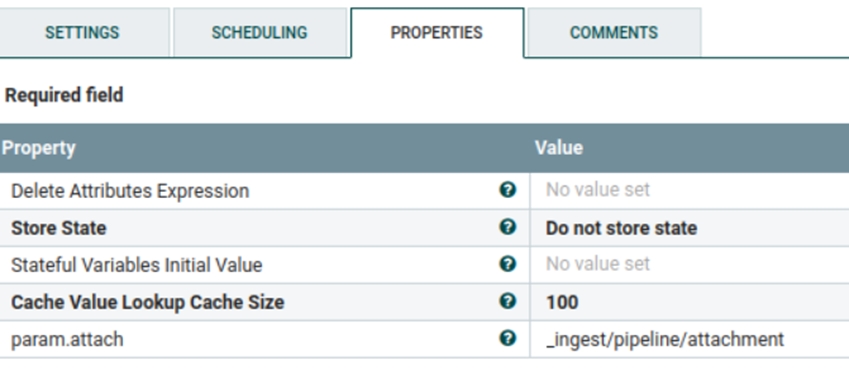The width and height of the screenshot is (849, 382).
Task: Select the Store State property name
Action: click(58, 228)
